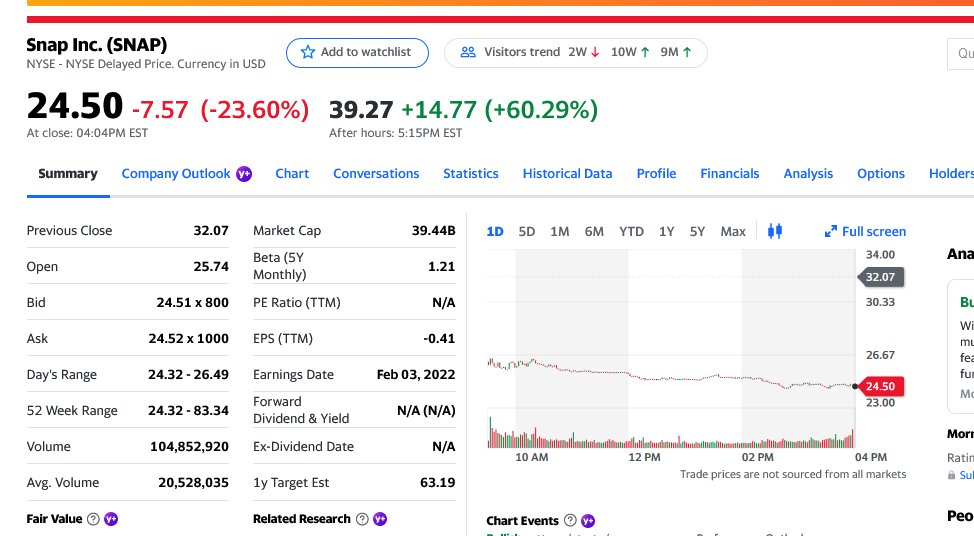Go to the Options tab
This screenshot has height=536, width=974.
(x=881, y=174)
